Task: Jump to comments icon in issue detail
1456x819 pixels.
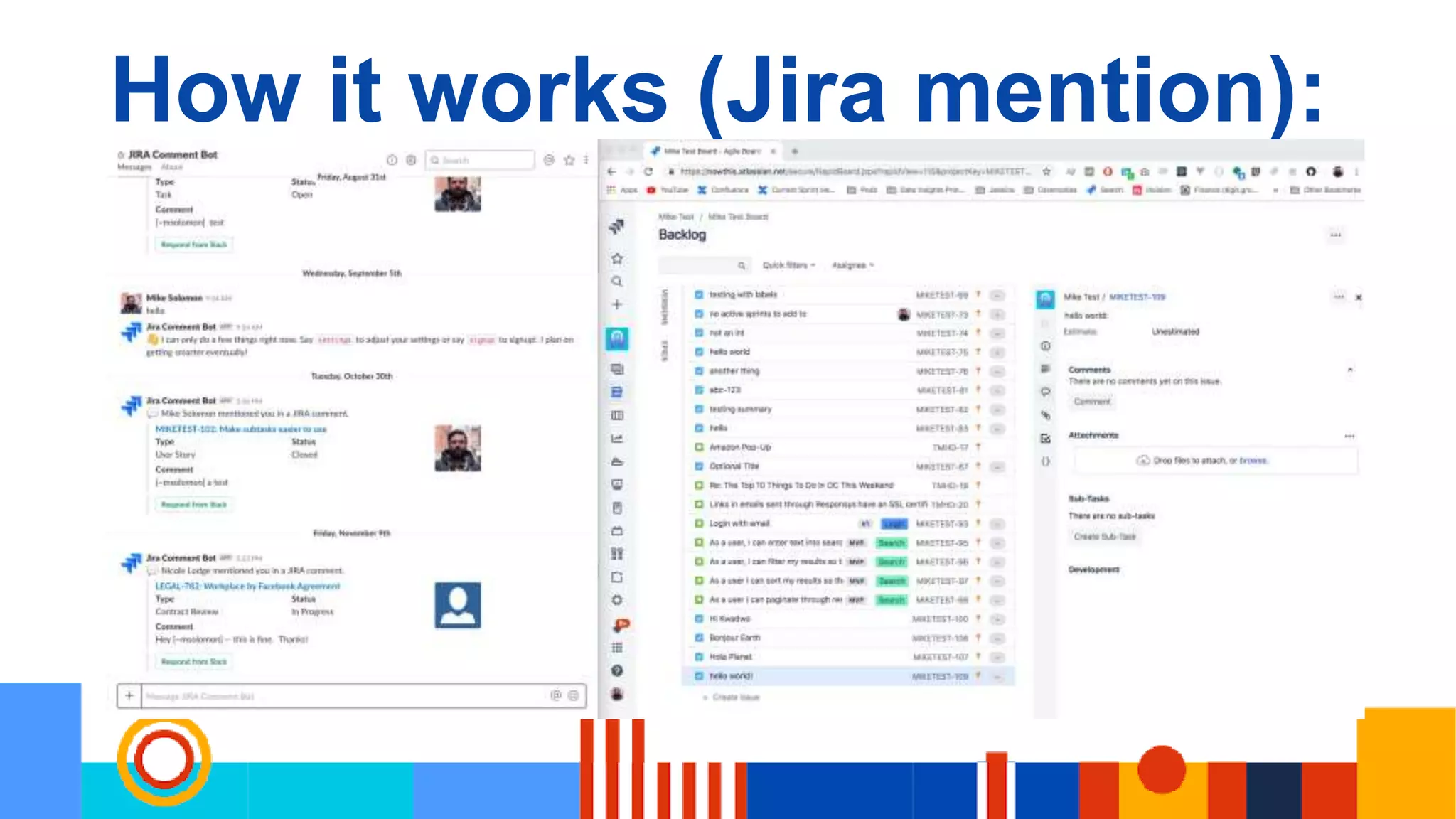Action: [1045, 392]
